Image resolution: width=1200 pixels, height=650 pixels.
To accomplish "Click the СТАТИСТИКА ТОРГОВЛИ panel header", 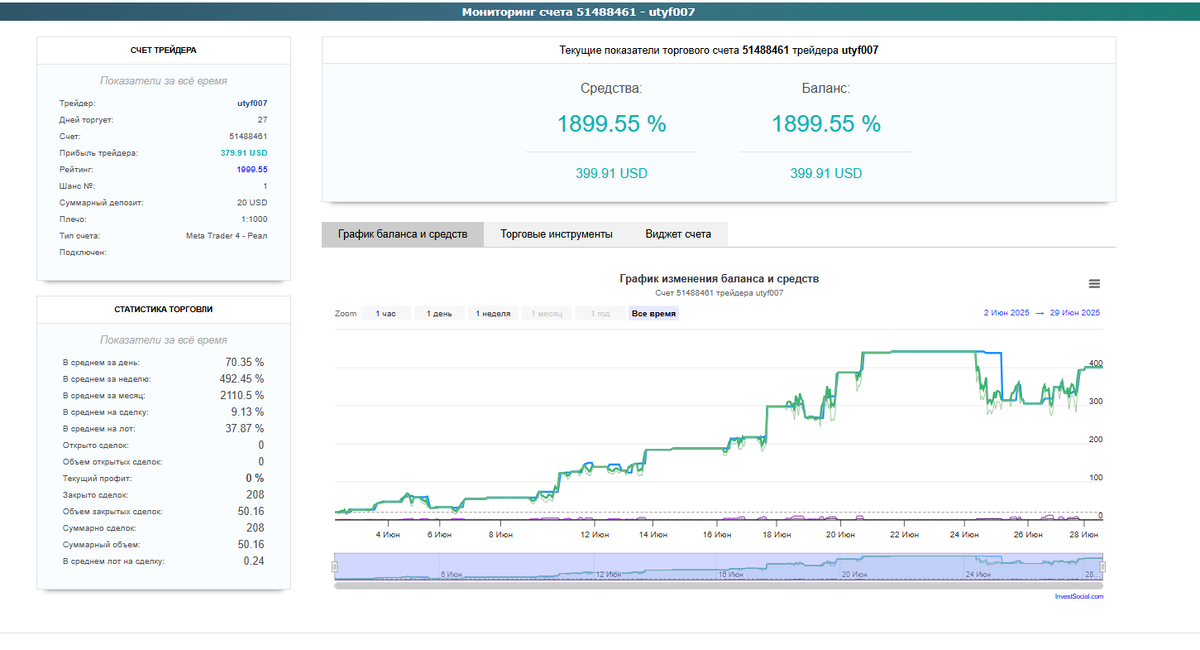I will tap(162, 309).
